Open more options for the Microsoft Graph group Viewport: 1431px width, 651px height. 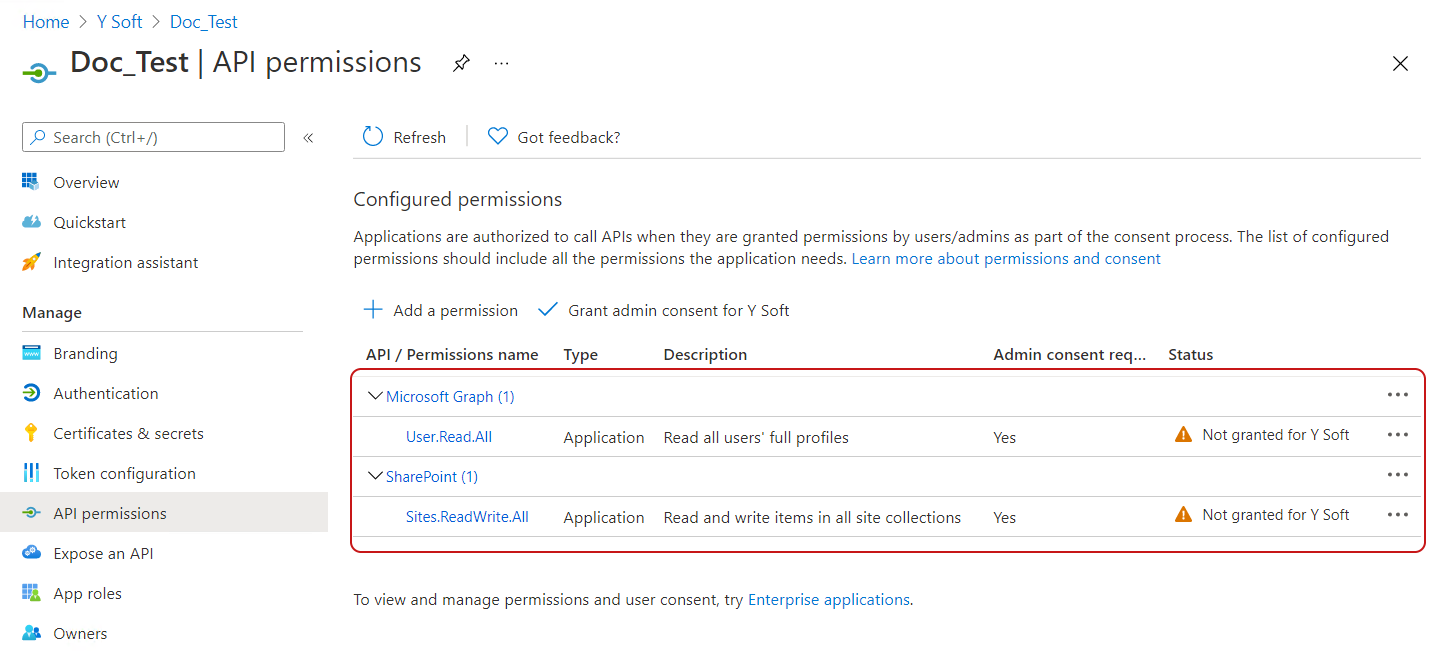tap(1397, 395)
